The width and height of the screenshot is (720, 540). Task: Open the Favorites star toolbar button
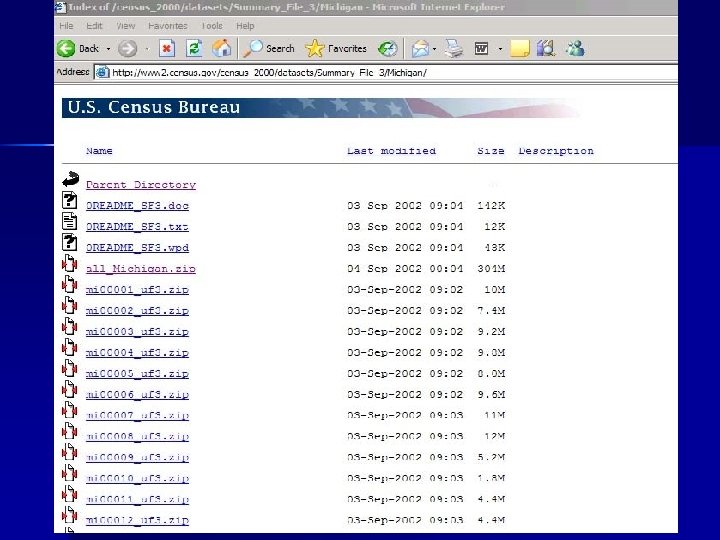tap(336, 48)
